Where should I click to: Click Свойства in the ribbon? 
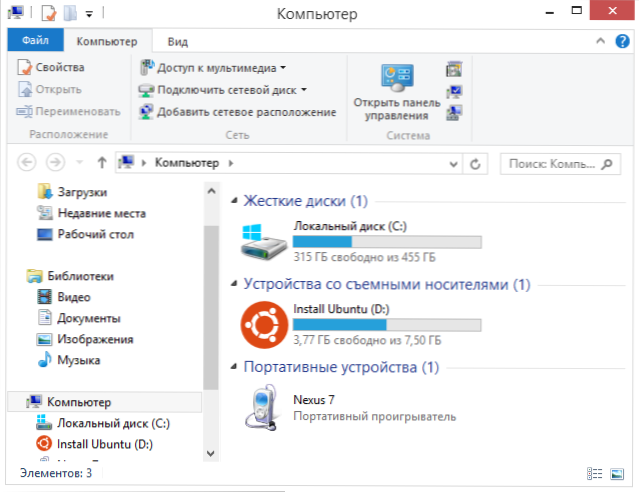pos(51,67)
